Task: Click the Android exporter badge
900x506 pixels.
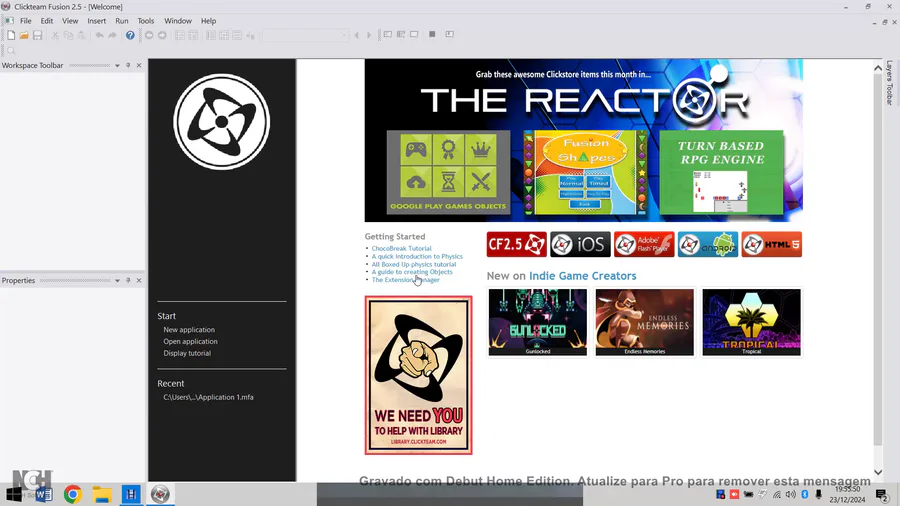Action: (x=708, y=244)
